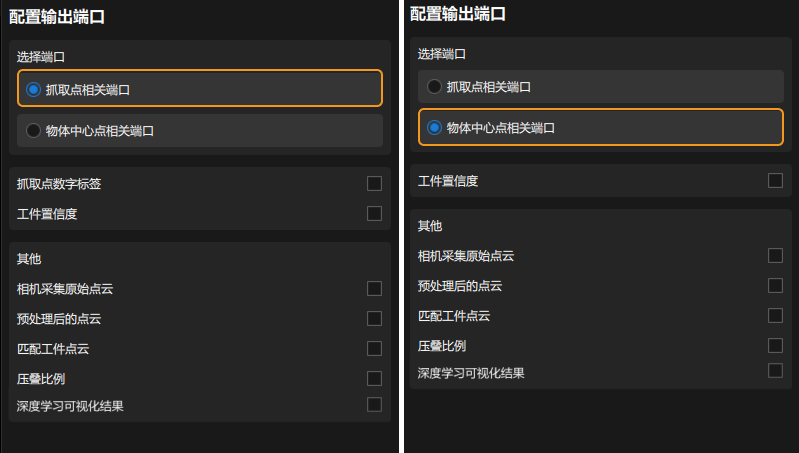This screenshot has width=799, height=453.
Task: Enable 压叠比例 checkbox in right panel
Action: (775, 345)
